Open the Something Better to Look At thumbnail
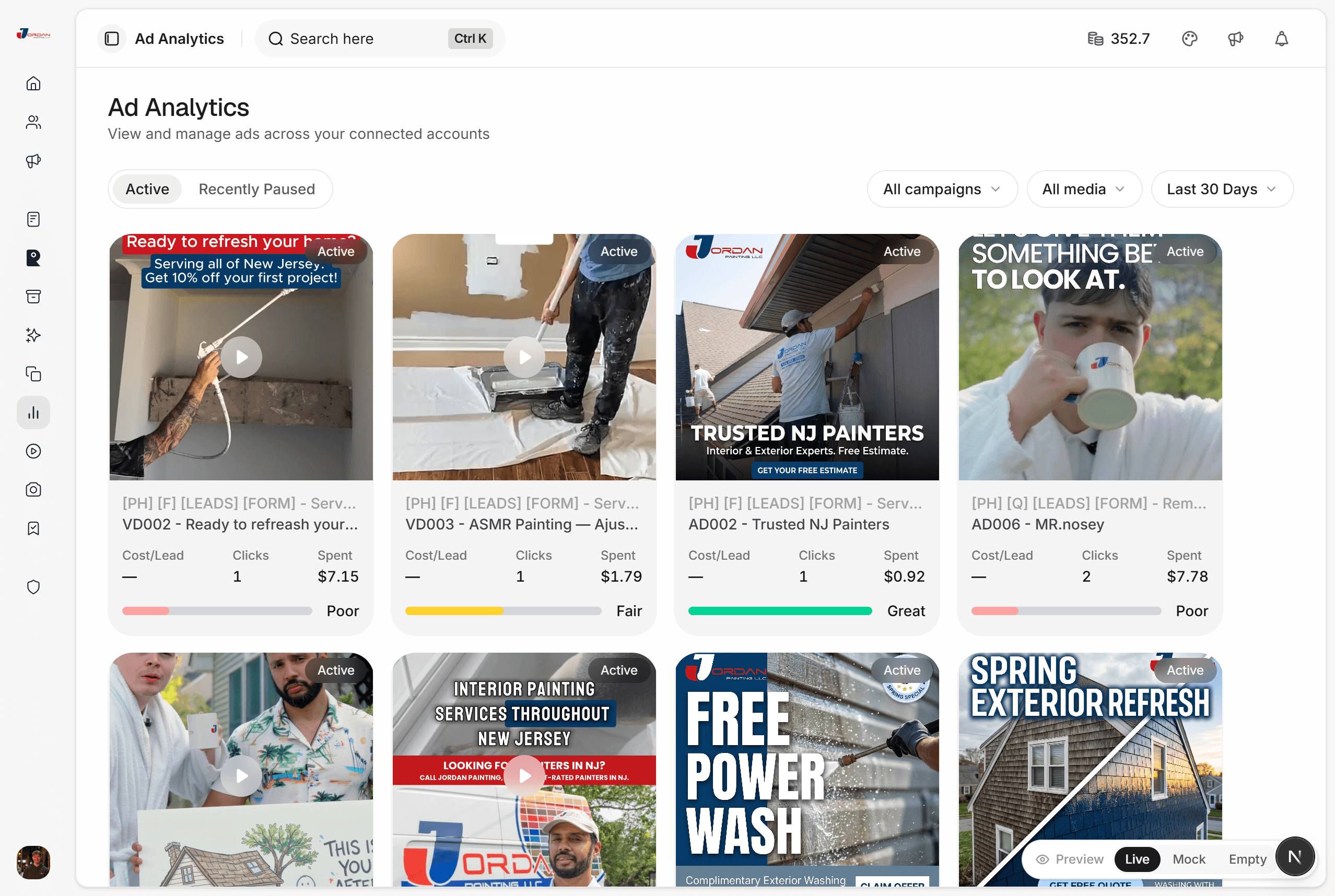The image size is (1335, 896). tap(1091, 357)
